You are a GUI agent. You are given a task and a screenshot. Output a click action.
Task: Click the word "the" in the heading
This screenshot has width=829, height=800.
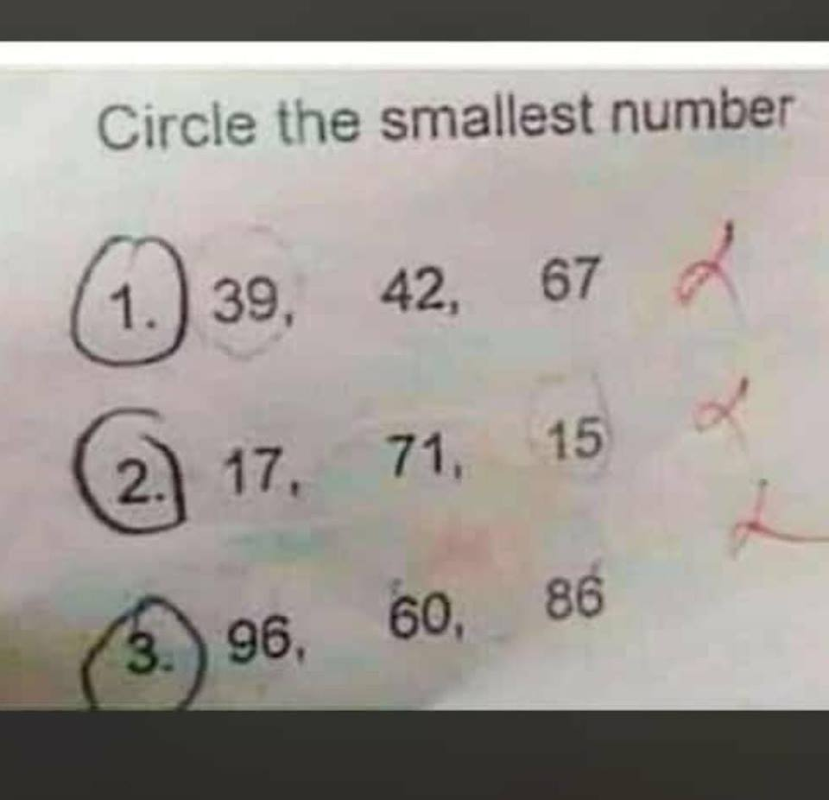tap(318, 121)
